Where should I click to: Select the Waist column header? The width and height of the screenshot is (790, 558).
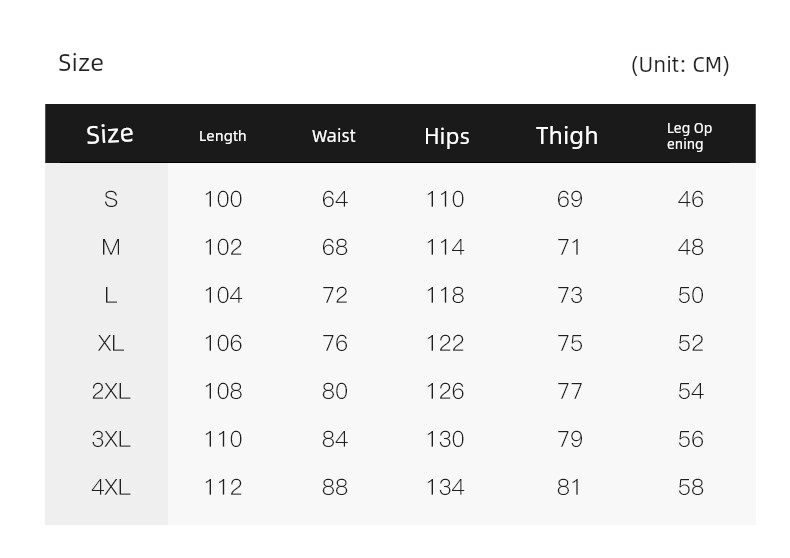click(x=334, y=136)
